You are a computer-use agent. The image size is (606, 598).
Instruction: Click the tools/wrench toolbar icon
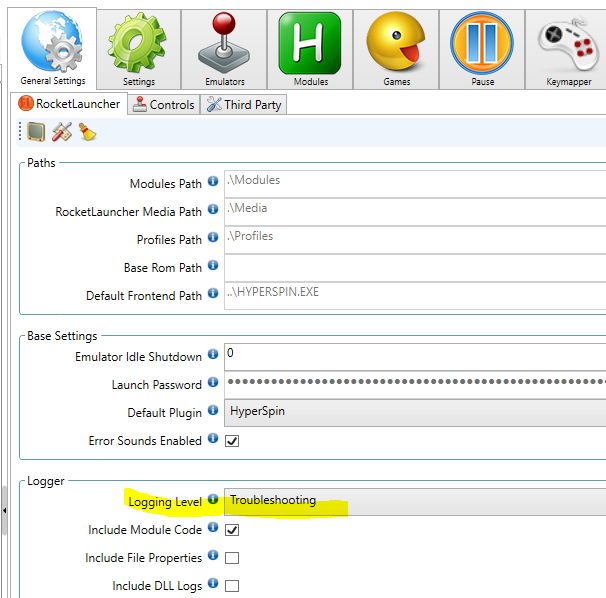tap(62, 132)
